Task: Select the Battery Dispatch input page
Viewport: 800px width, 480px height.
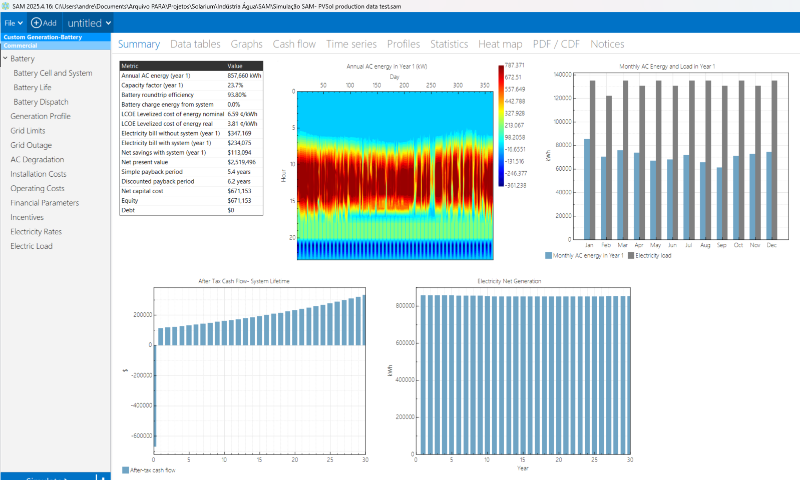Action: (x=41, y=102)
